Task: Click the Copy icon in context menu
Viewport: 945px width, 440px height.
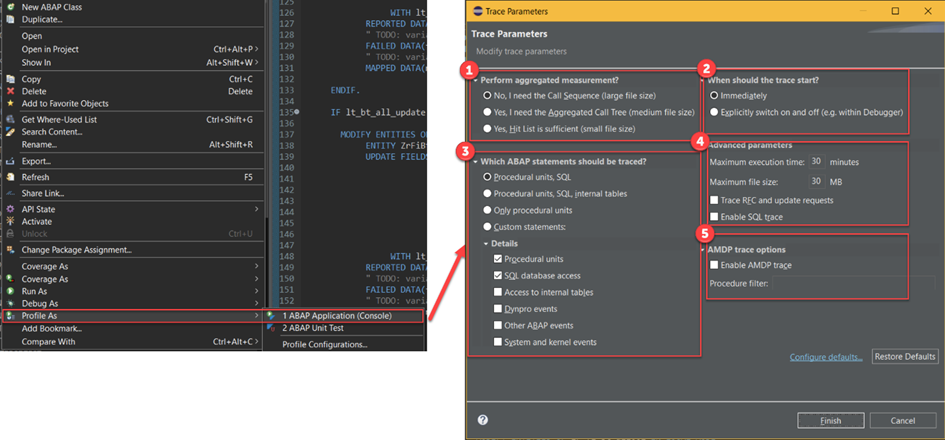Action: (10, 79)
